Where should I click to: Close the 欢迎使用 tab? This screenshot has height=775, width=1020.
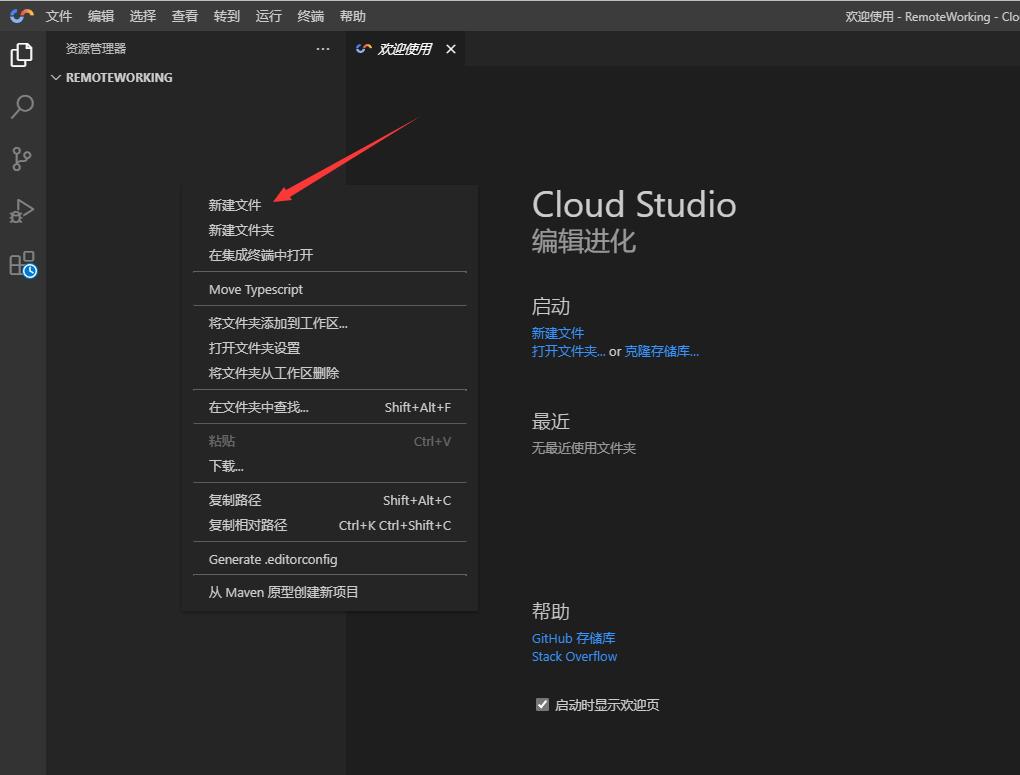(x=451, y=49)
